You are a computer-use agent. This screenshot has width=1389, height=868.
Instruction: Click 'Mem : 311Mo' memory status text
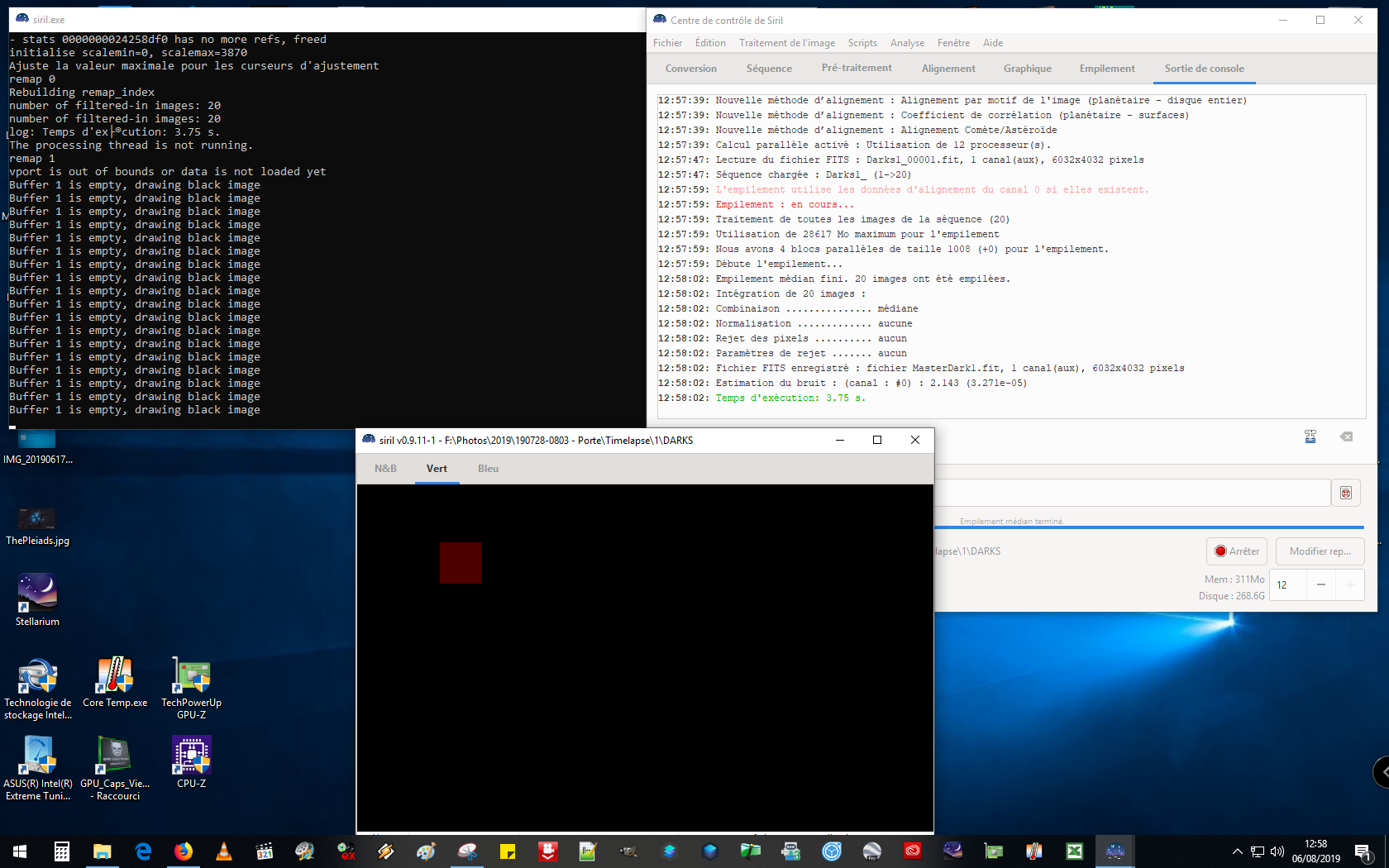pyautogui.click(x=1234, y=579)
